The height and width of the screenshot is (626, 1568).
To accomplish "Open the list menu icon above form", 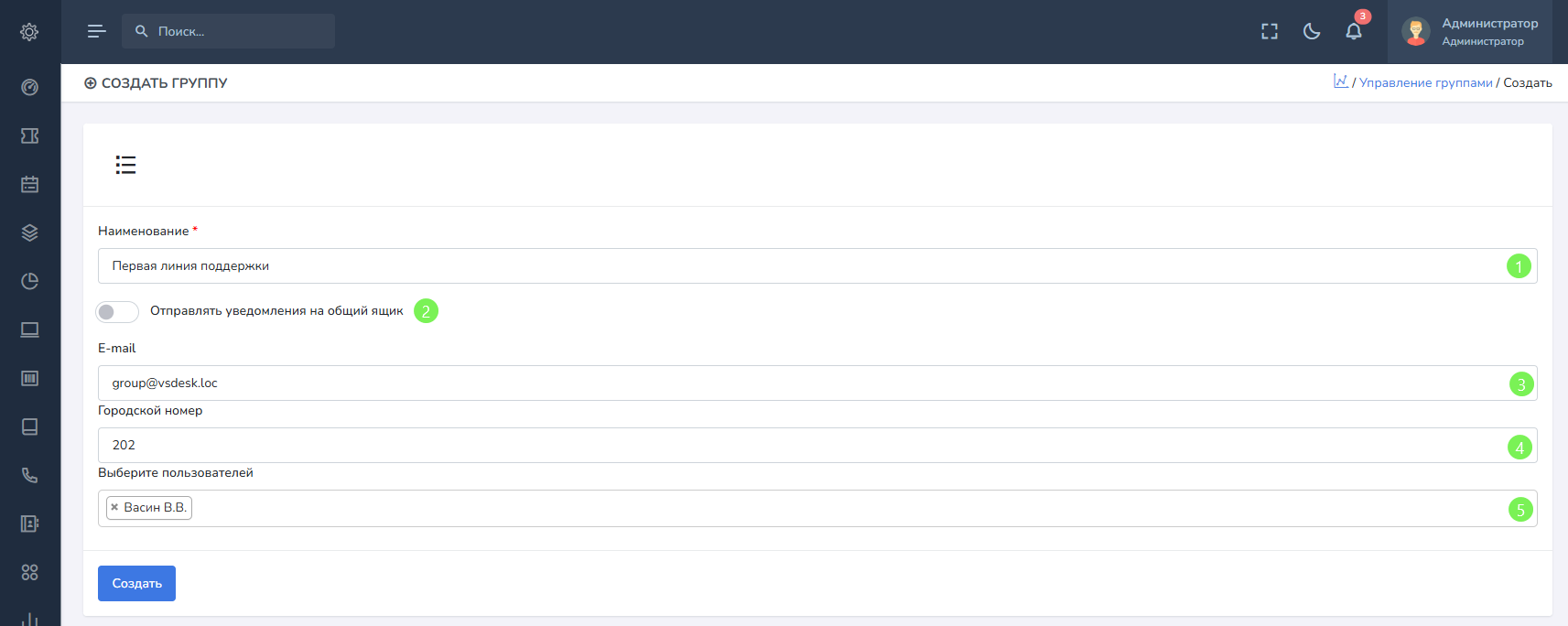I will tap(125, 165).
